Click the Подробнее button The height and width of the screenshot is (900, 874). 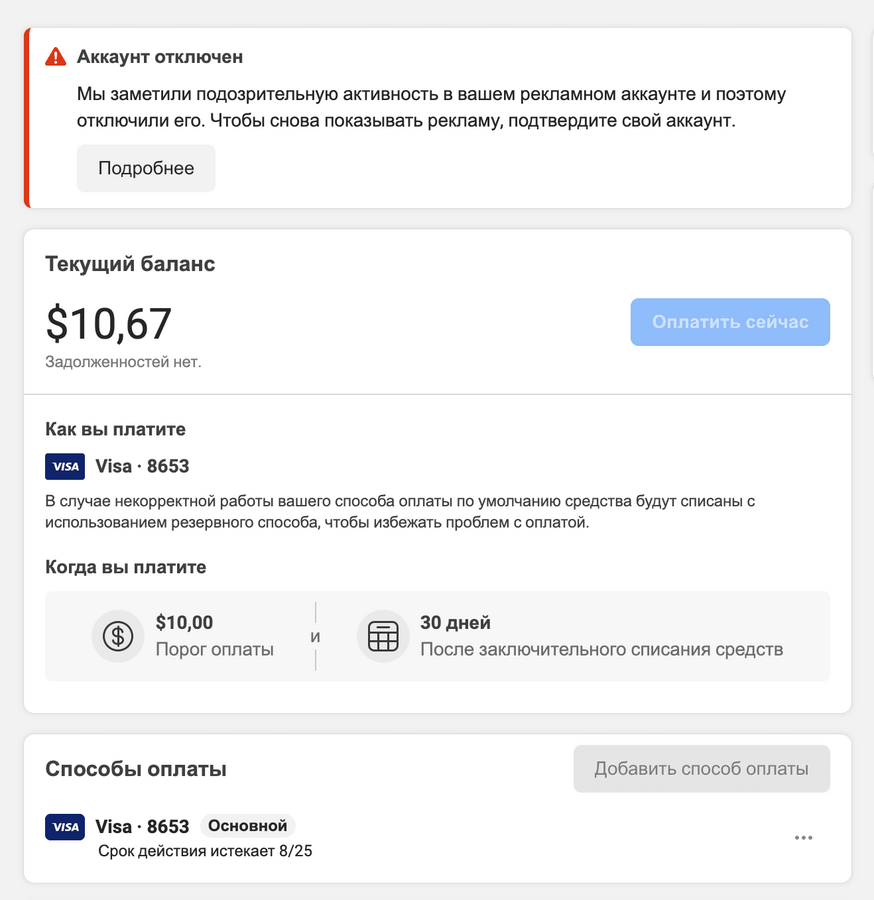click(x=146, y=168)
